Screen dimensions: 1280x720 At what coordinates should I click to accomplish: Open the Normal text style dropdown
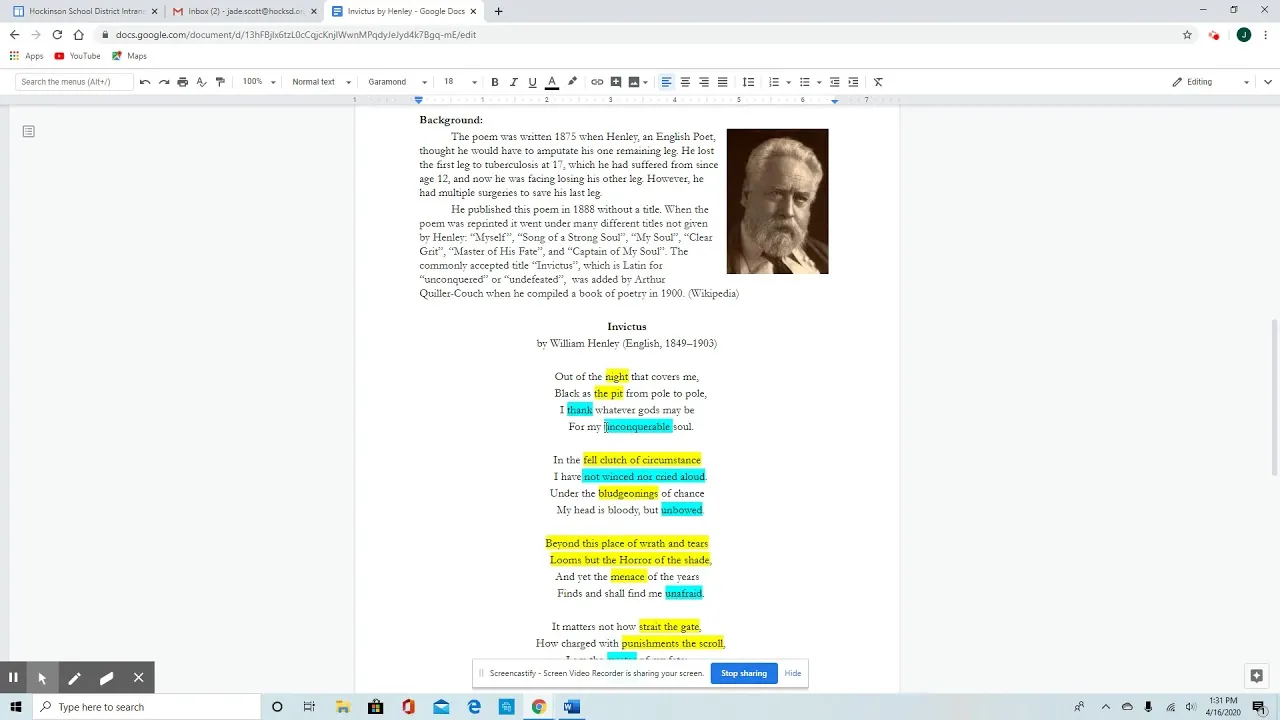pos(321,82)
